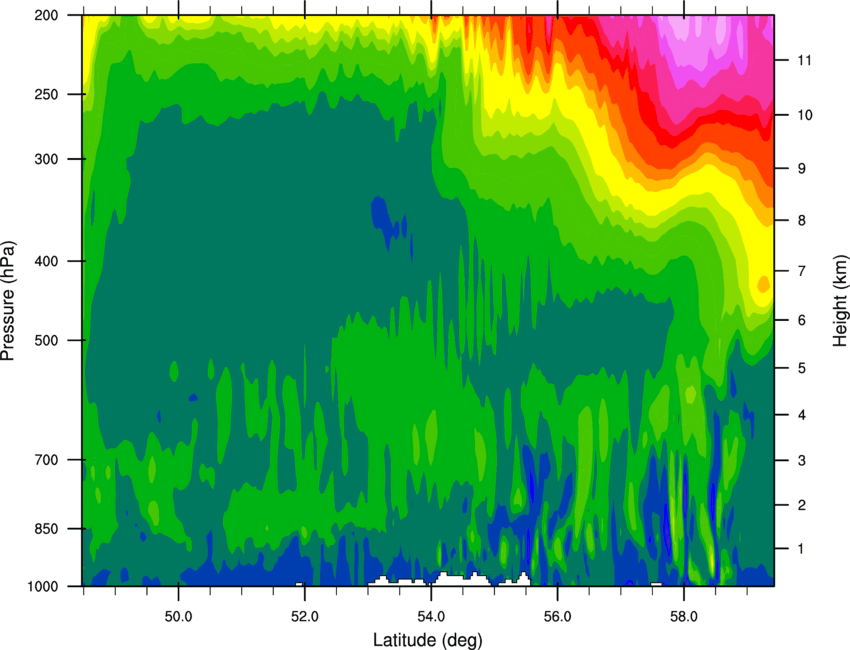Viewport: 850px width, 650px height.
Task: Click the 52.0 latitude tick label
Action: [x=305, y=617]
